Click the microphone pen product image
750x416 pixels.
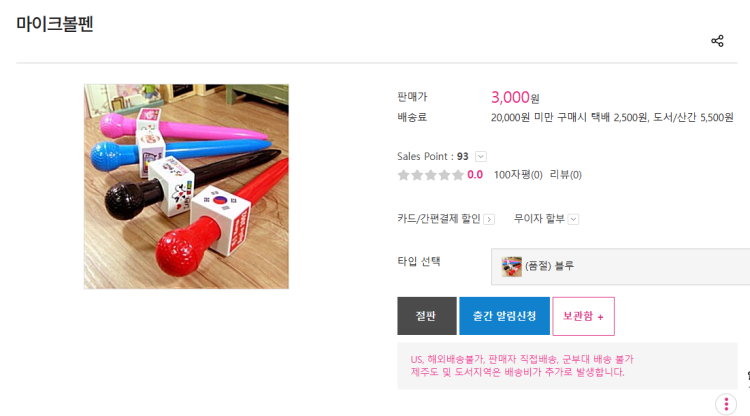(x=187, y=186)
